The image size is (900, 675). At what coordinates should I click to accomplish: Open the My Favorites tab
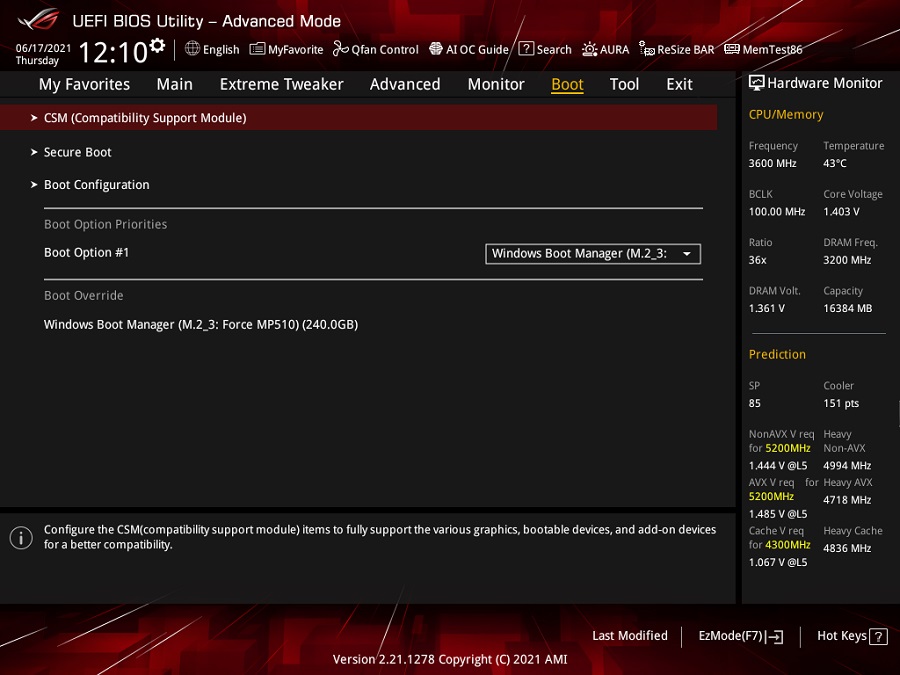[x=84, y=84]
